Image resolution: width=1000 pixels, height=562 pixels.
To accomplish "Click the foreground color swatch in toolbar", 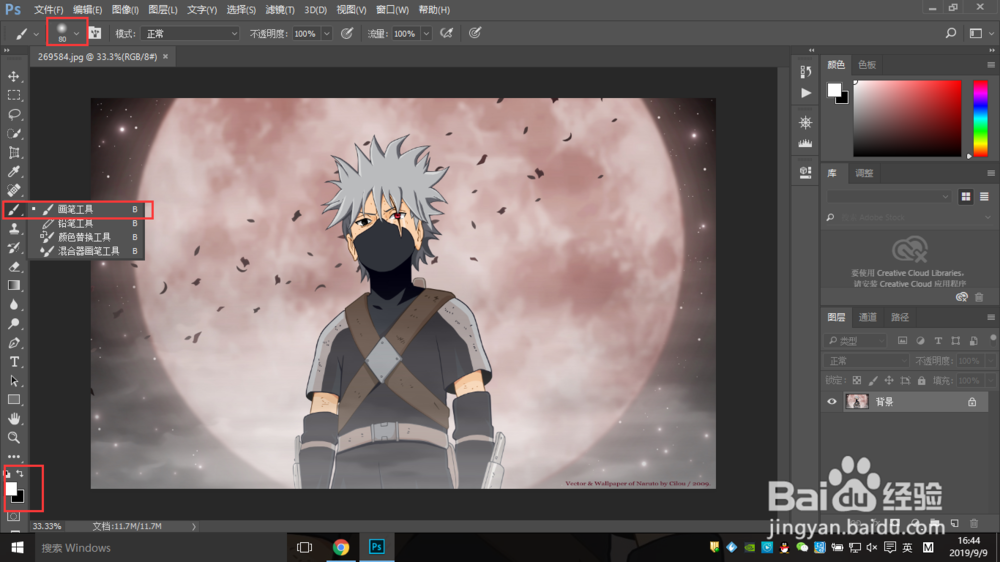I will pyautogui.click(x=11, y=489).
